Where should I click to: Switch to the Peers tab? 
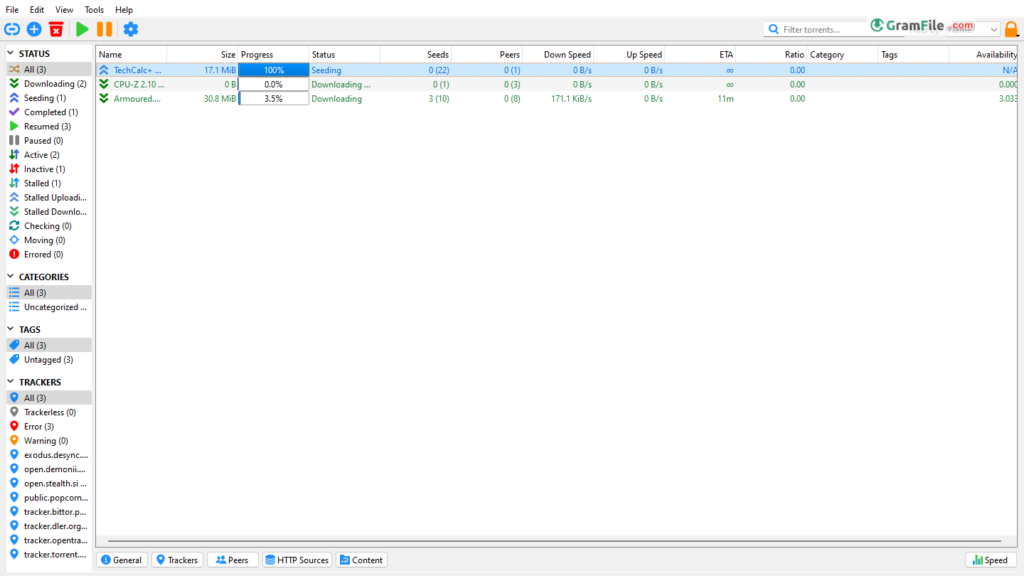tap(232, 560)
